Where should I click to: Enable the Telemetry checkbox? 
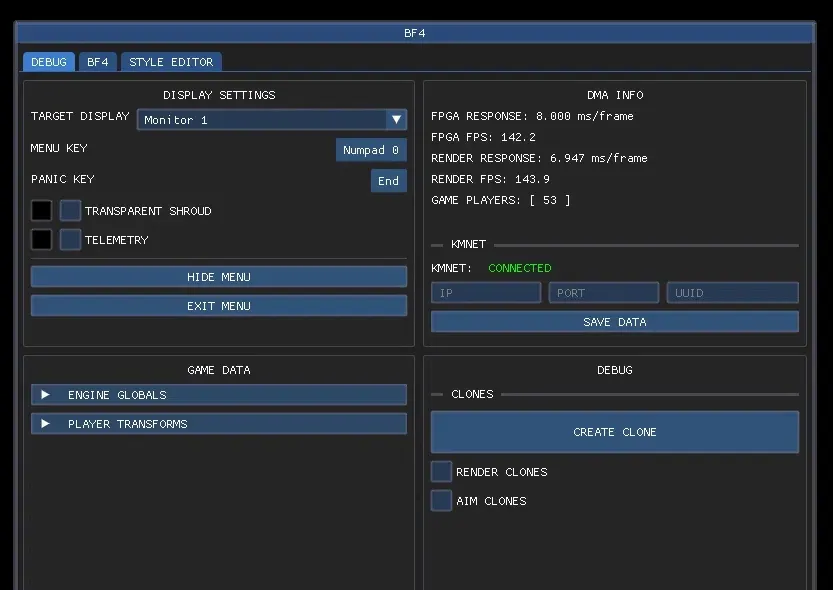pos(70,240)
